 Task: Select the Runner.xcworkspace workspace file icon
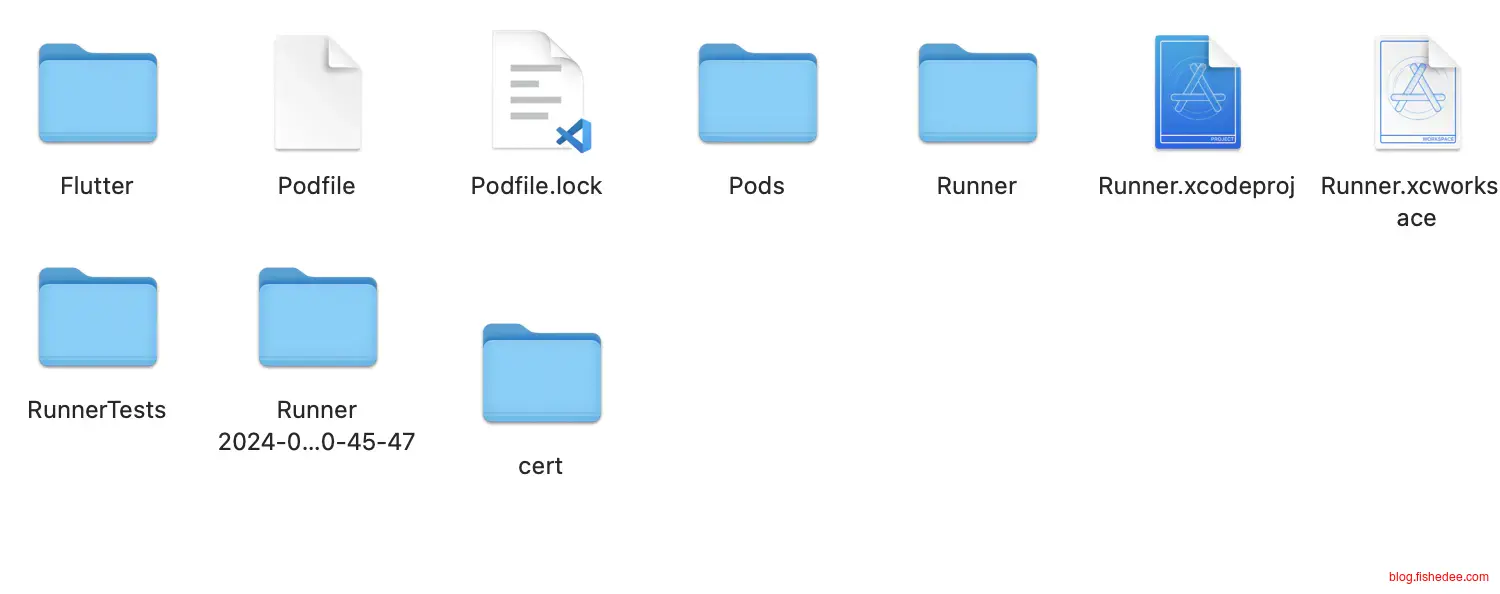(x=1417, y=93)
